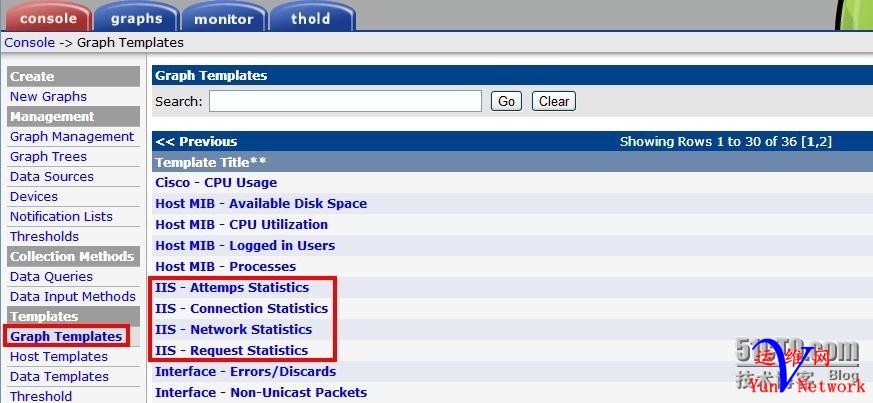
Task: Click the Management section header
Action: (x=73, y=116)
